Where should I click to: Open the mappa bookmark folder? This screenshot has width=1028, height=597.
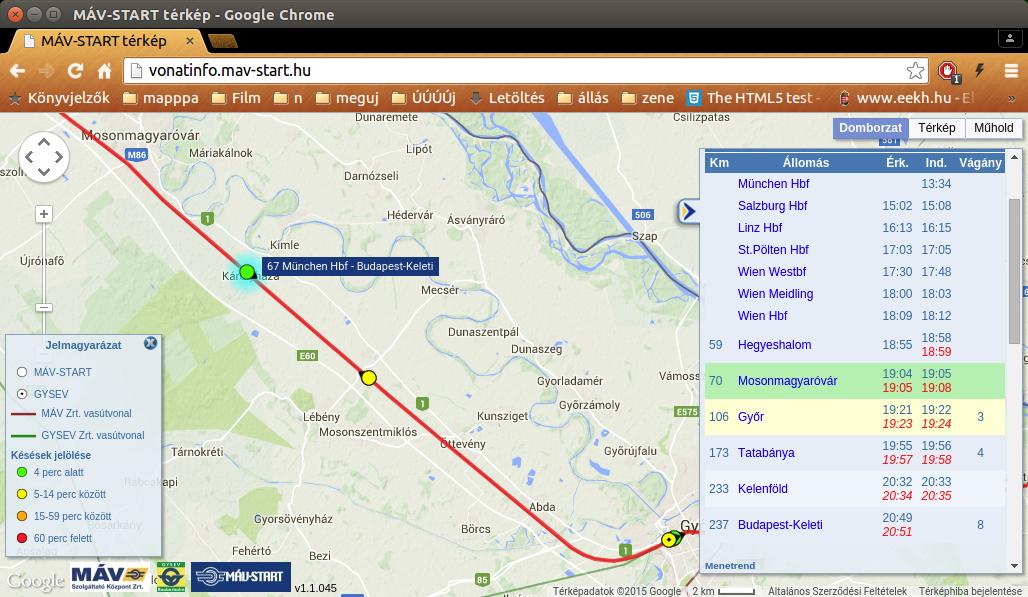[161, 98]
